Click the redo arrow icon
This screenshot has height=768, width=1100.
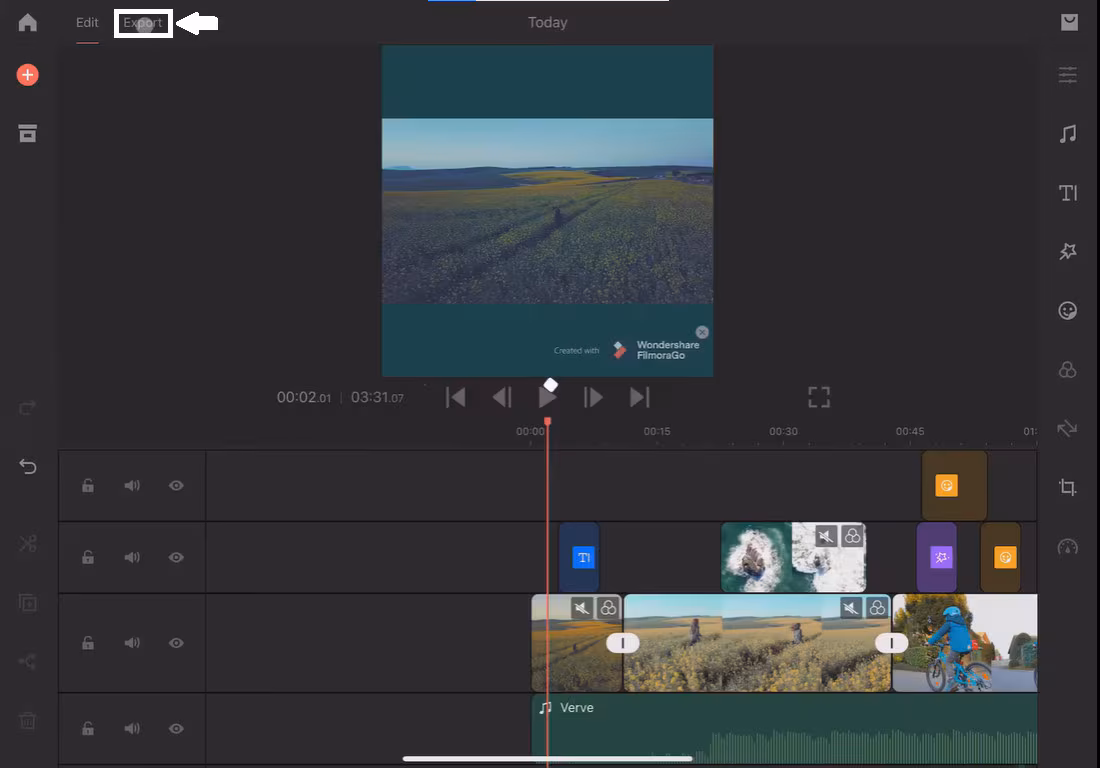(x=27, y=407)
